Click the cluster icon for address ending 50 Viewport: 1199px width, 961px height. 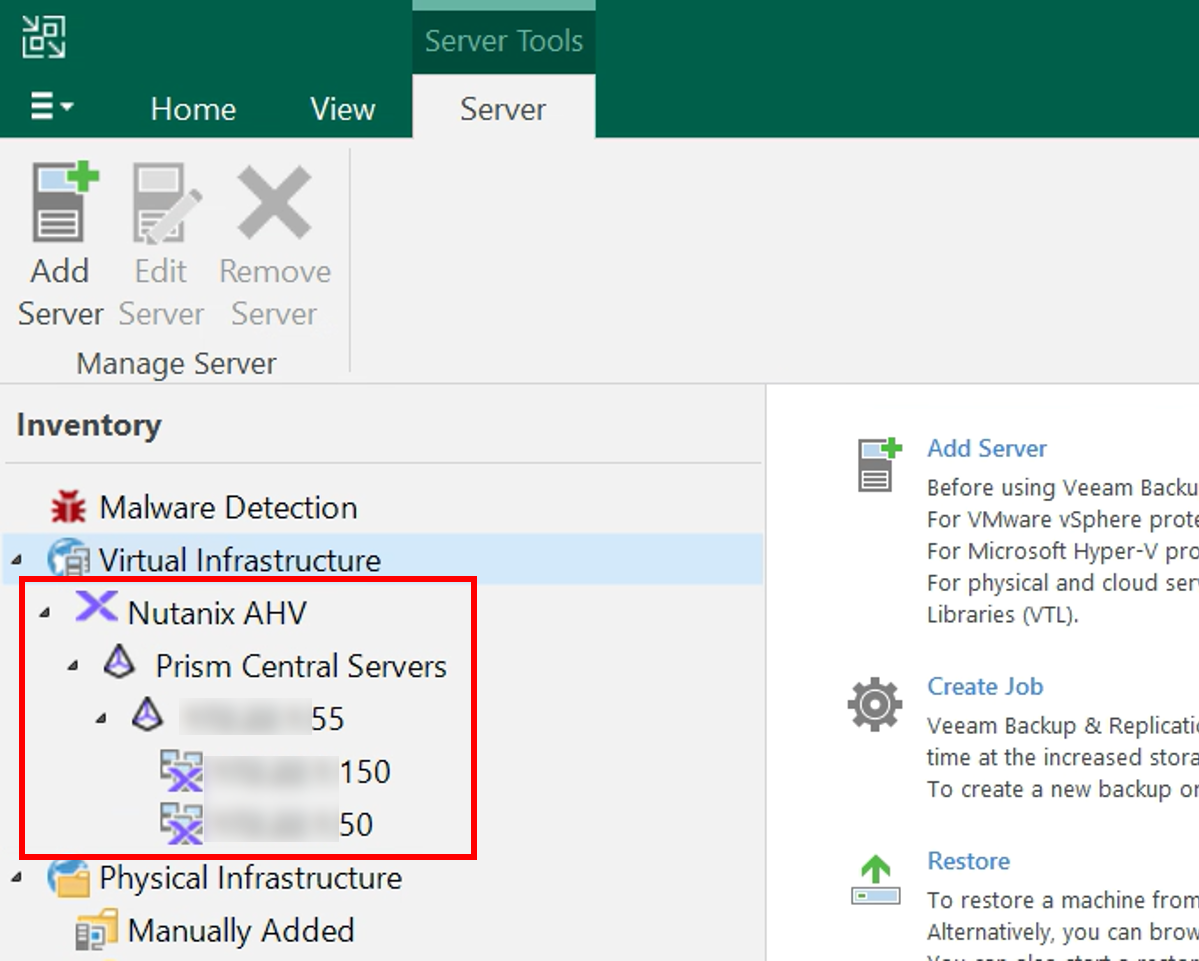[x=181, y=823]
